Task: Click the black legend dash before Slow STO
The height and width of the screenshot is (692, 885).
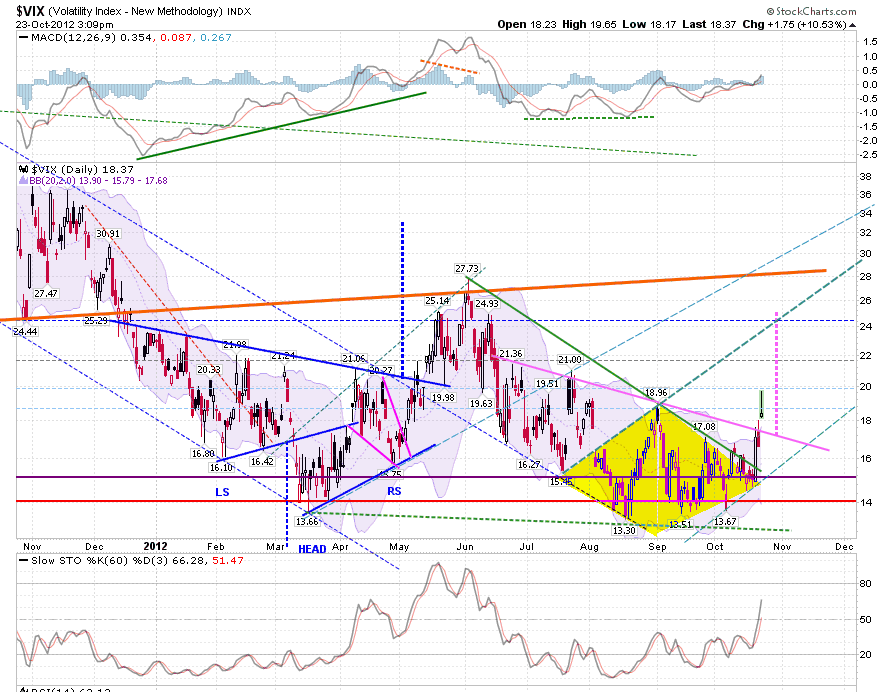Action: (x=23, y=560)
